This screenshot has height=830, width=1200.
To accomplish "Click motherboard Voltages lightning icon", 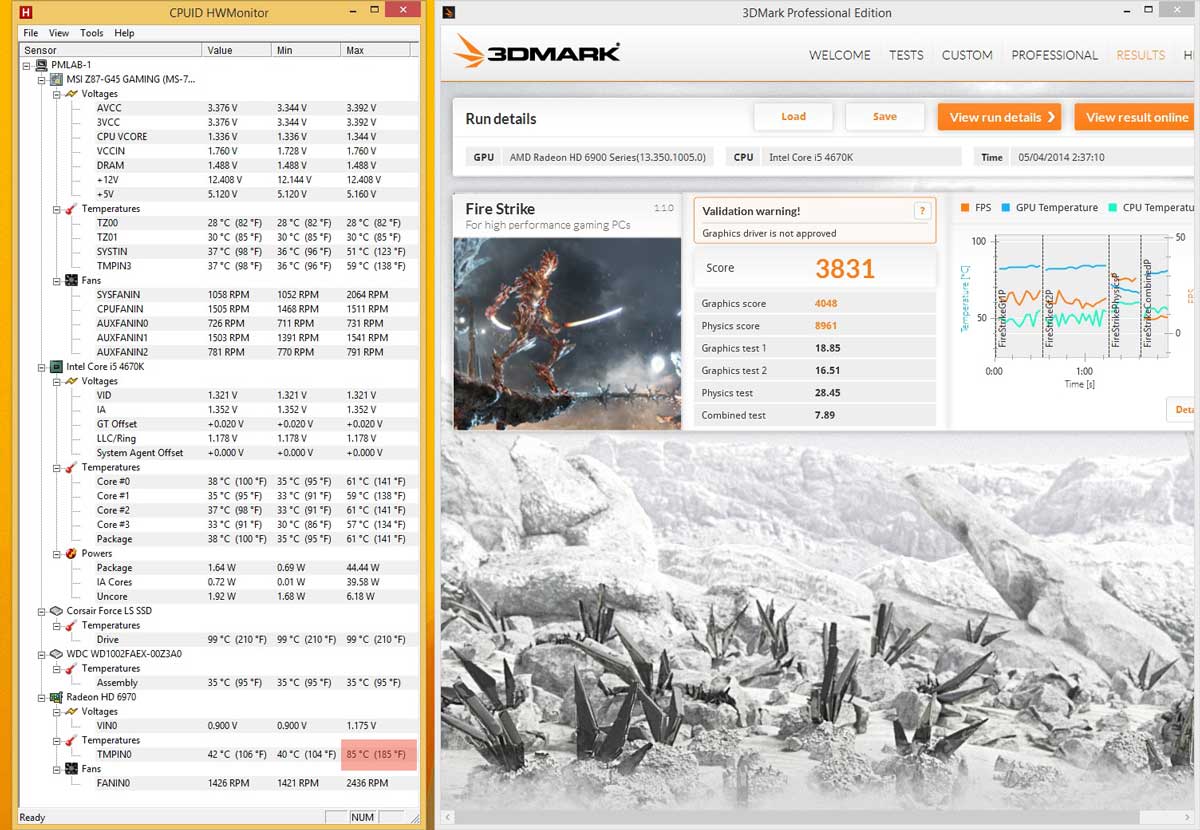I will (x=71, y=94).
